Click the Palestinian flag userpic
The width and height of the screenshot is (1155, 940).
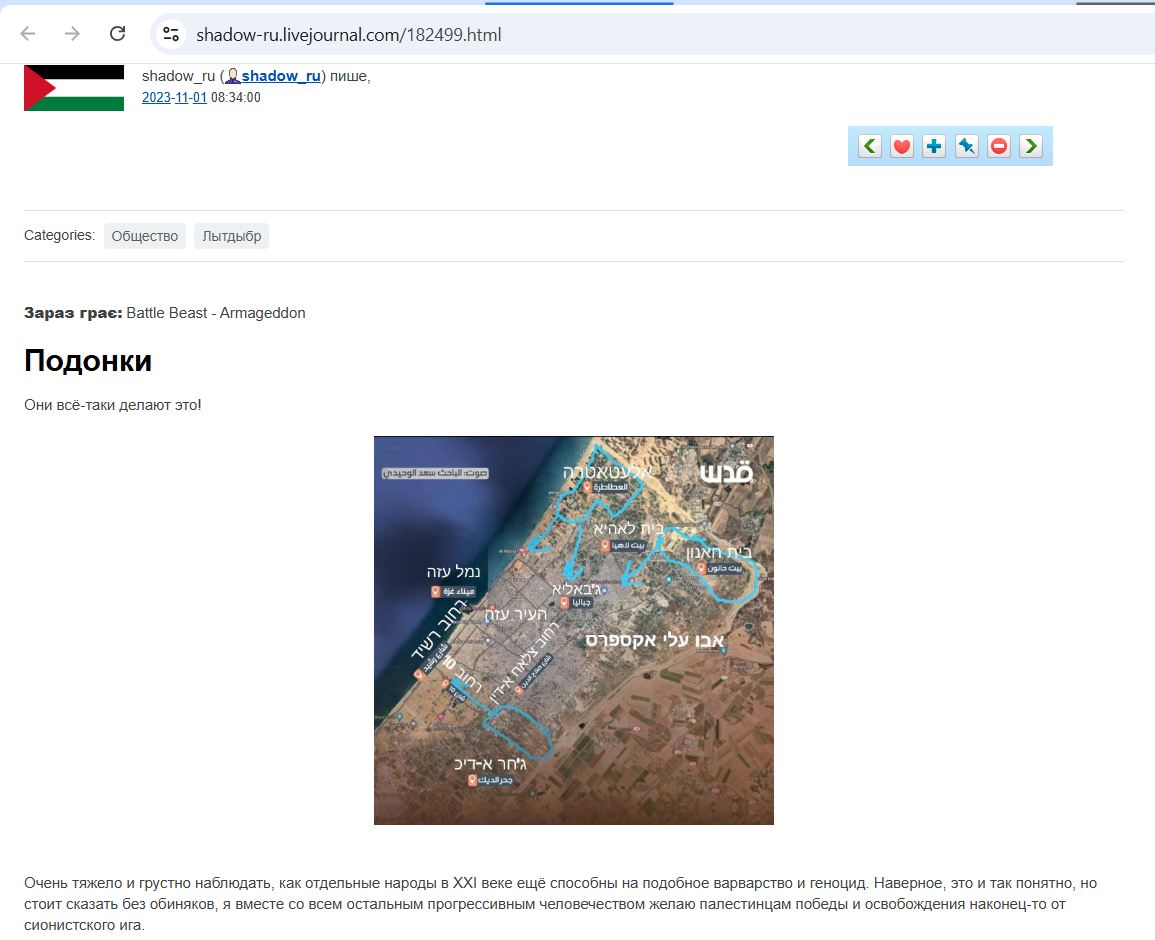pyautogui.click(x=74, y=88)
